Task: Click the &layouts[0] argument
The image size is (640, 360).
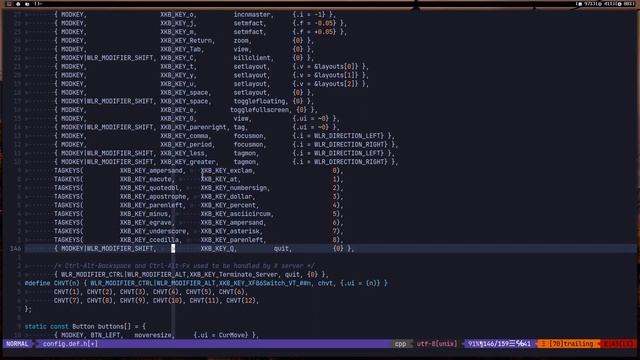Action: click(x=335, y=67)
